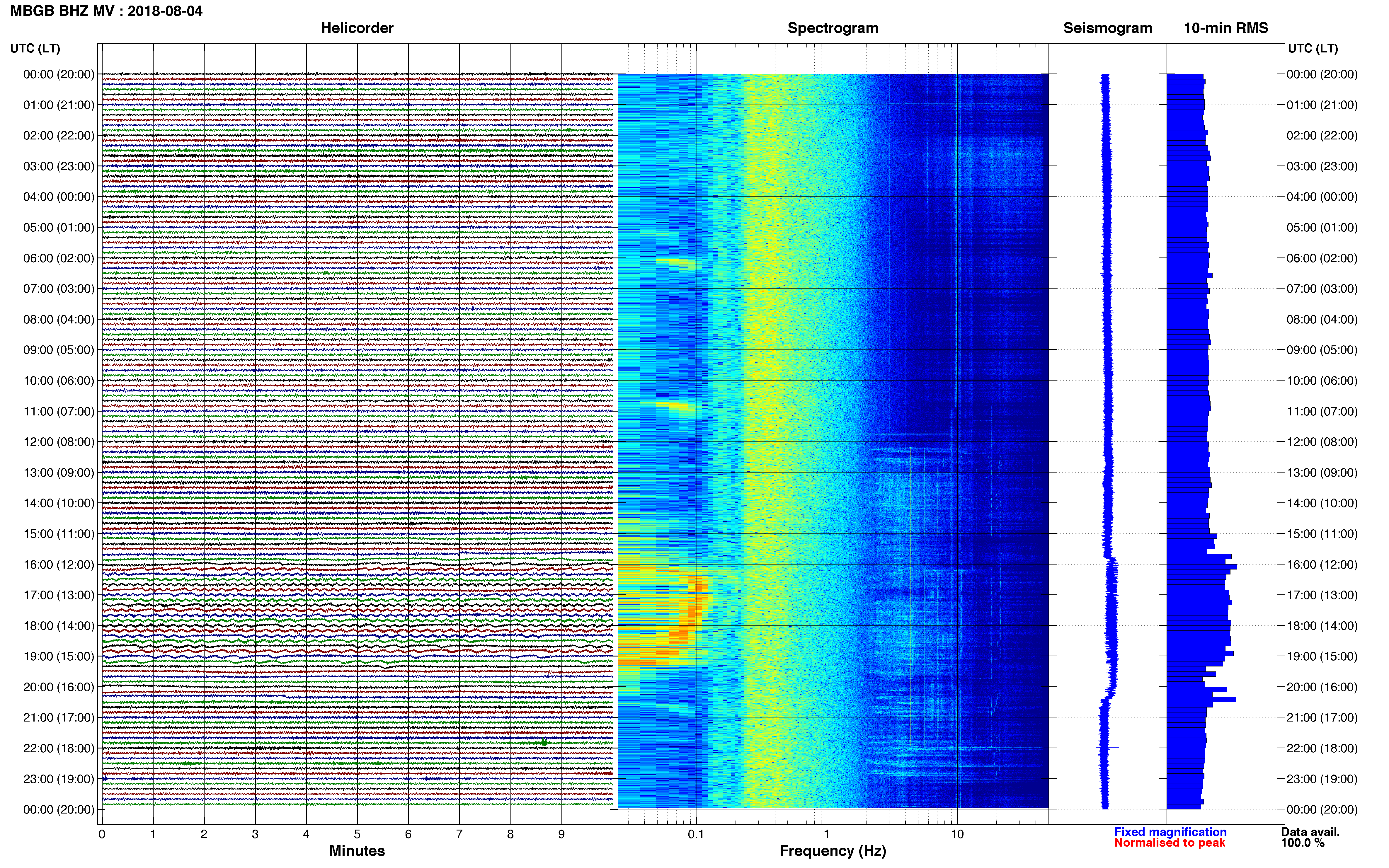The width and height of the screenshot is (1389, 868).
Task: Click the title 'MBGB BHZ MV : 2018-08-04'
Action: click(106, 11)
